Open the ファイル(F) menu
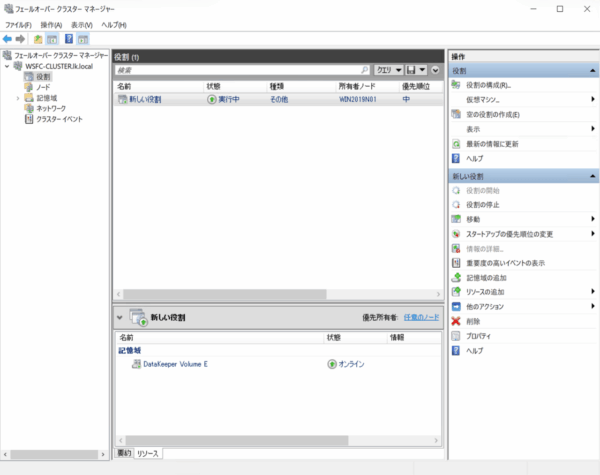 tap(18, 25)
